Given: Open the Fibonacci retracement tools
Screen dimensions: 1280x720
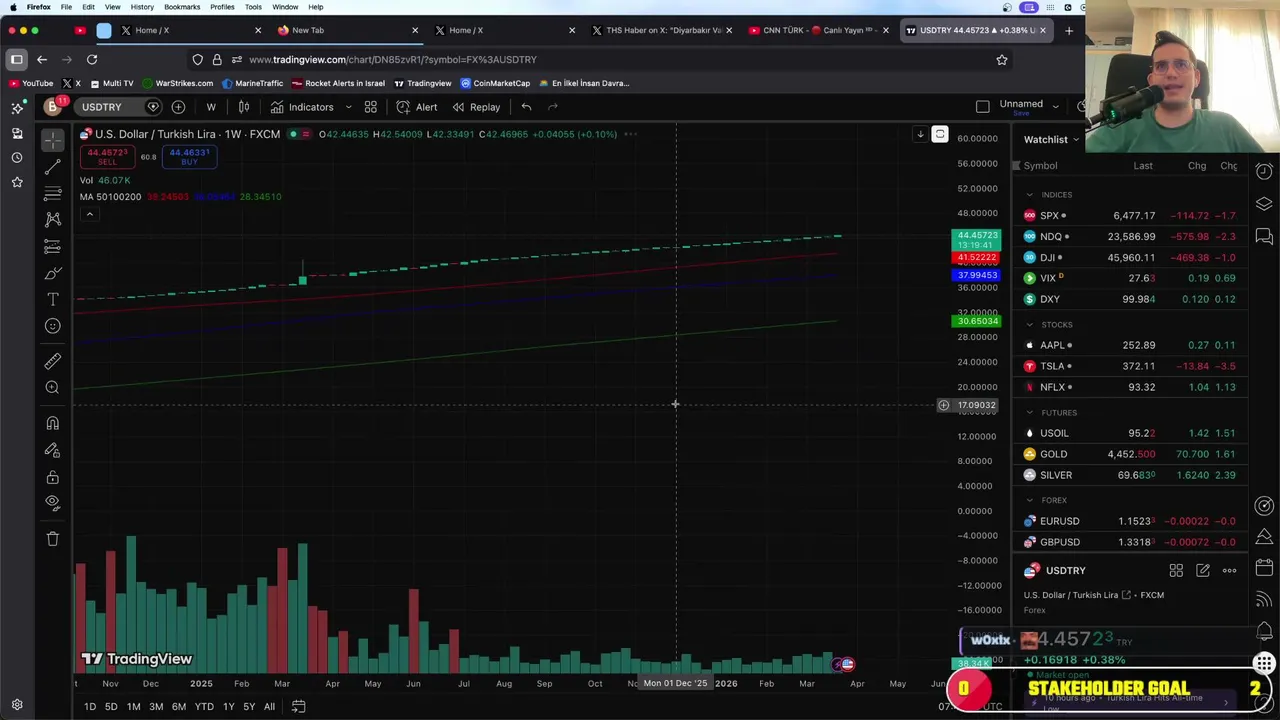Looking at the screenshot, I should [53, 193].
